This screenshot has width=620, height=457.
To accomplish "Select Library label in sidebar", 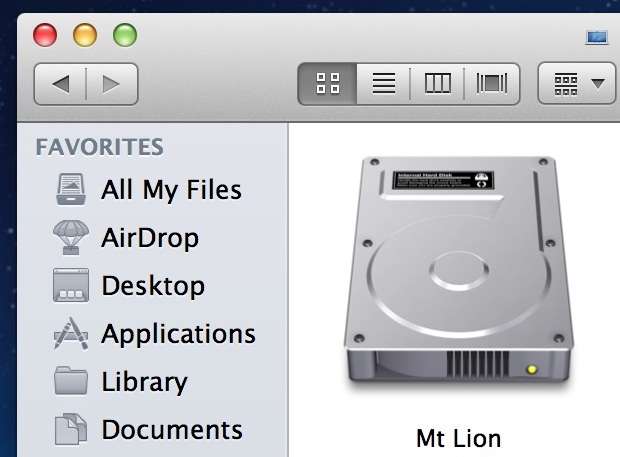I will coord(144,382).
